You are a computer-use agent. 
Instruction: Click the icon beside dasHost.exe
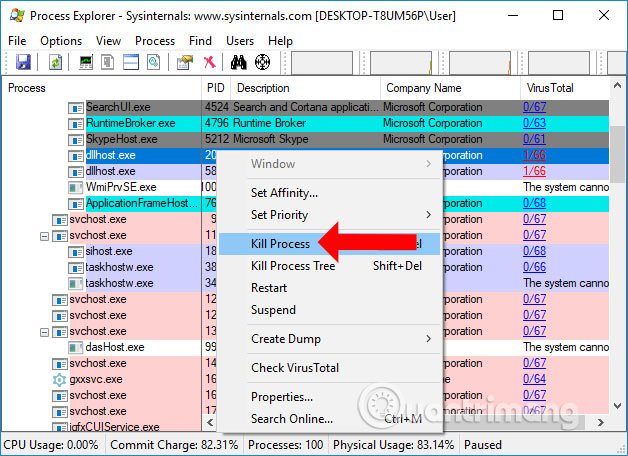tap(76, 348)
